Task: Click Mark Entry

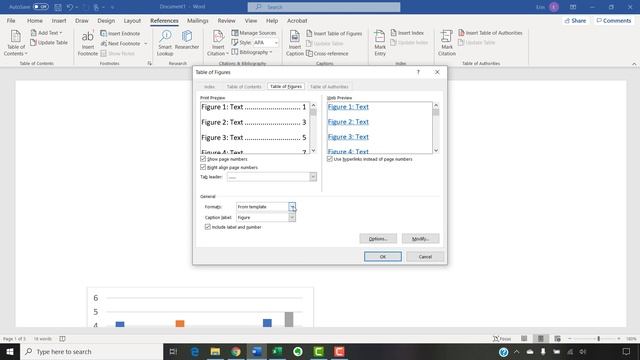Action: coord(380,43)
